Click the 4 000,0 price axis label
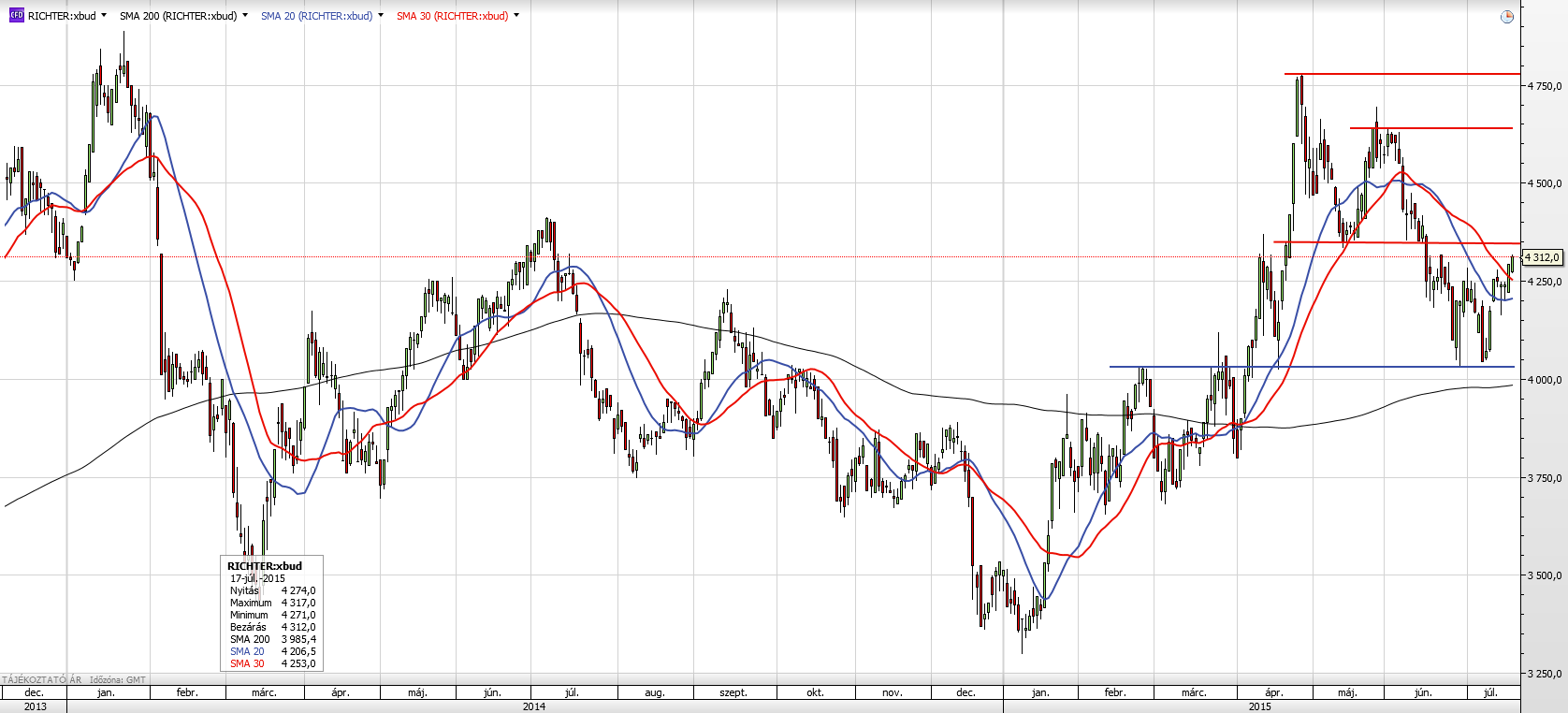This screenshot has width=1568, height=713. pos(1545,380)
